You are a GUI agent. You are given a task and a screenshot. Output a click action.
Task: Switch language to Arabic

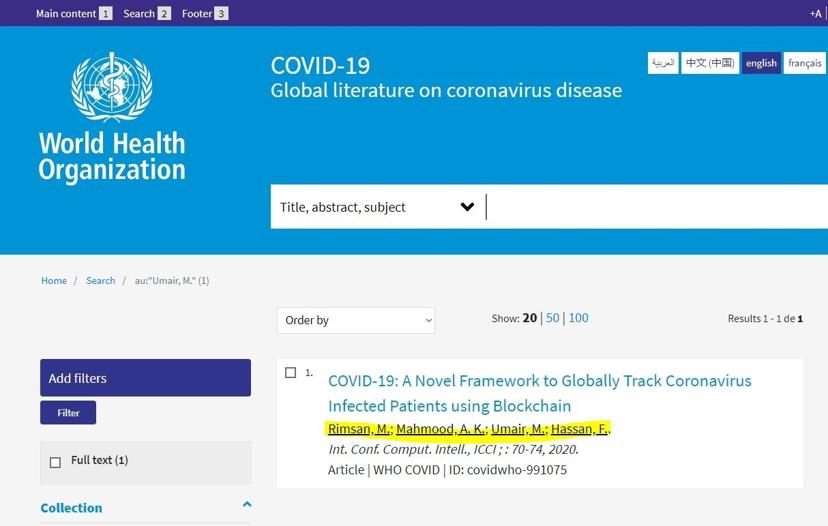click(663, 63)
